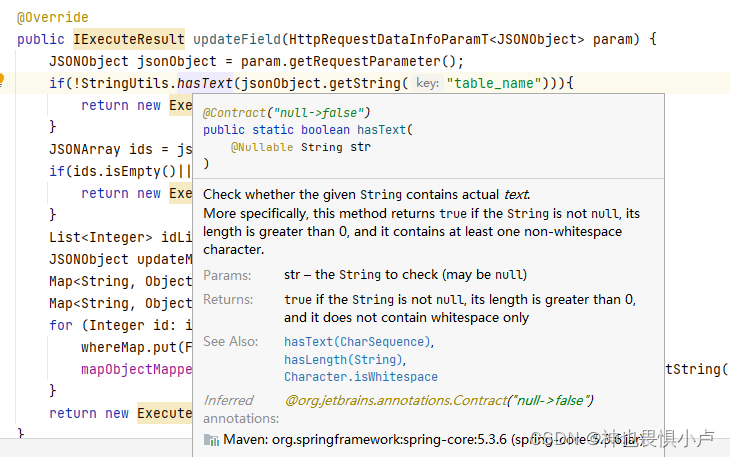Viewport: 730px width, 457px height.
Task: Click the hasText method call in code
Action: (204, 83)
